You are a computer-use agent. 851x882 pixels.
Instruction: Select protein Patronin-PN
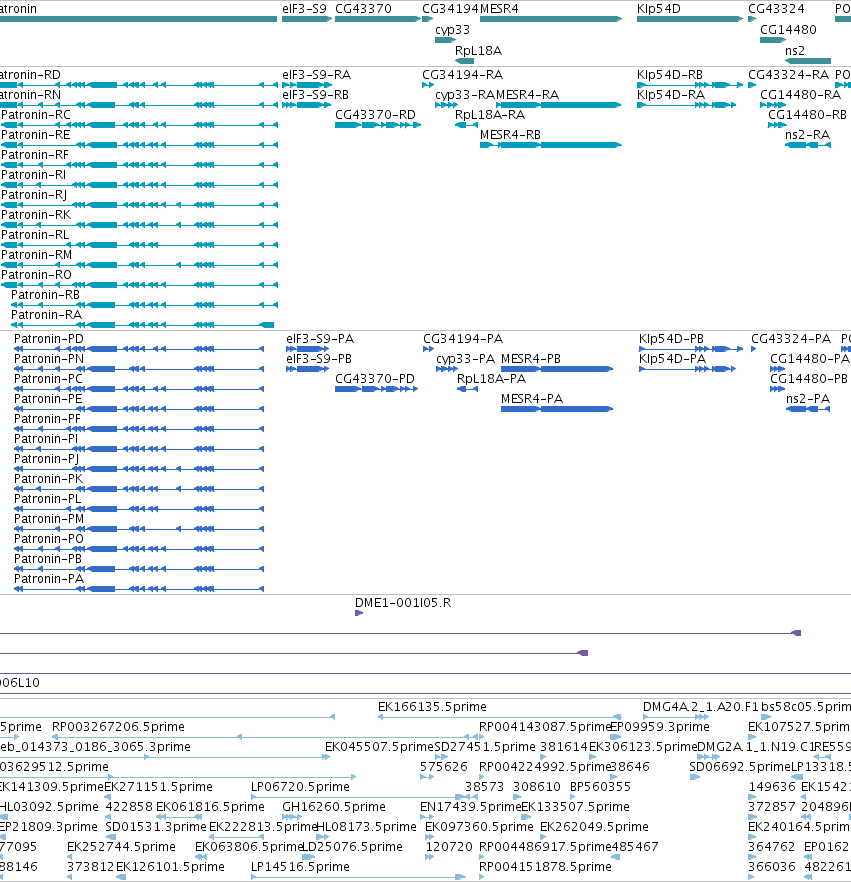[139, 369]
